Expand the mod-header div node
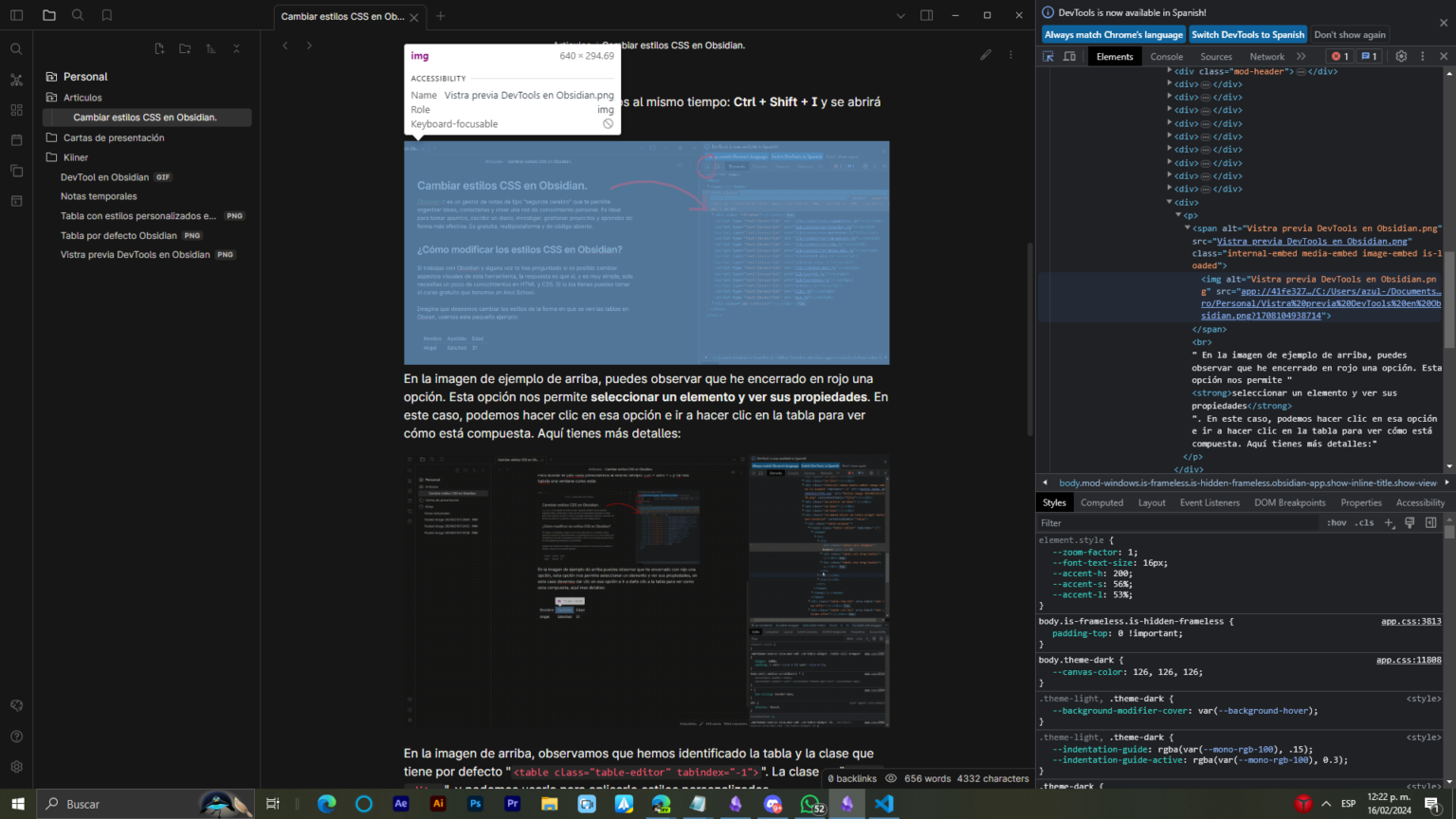This screenshot has width=1456, height=819. (x=1170, y=70)
